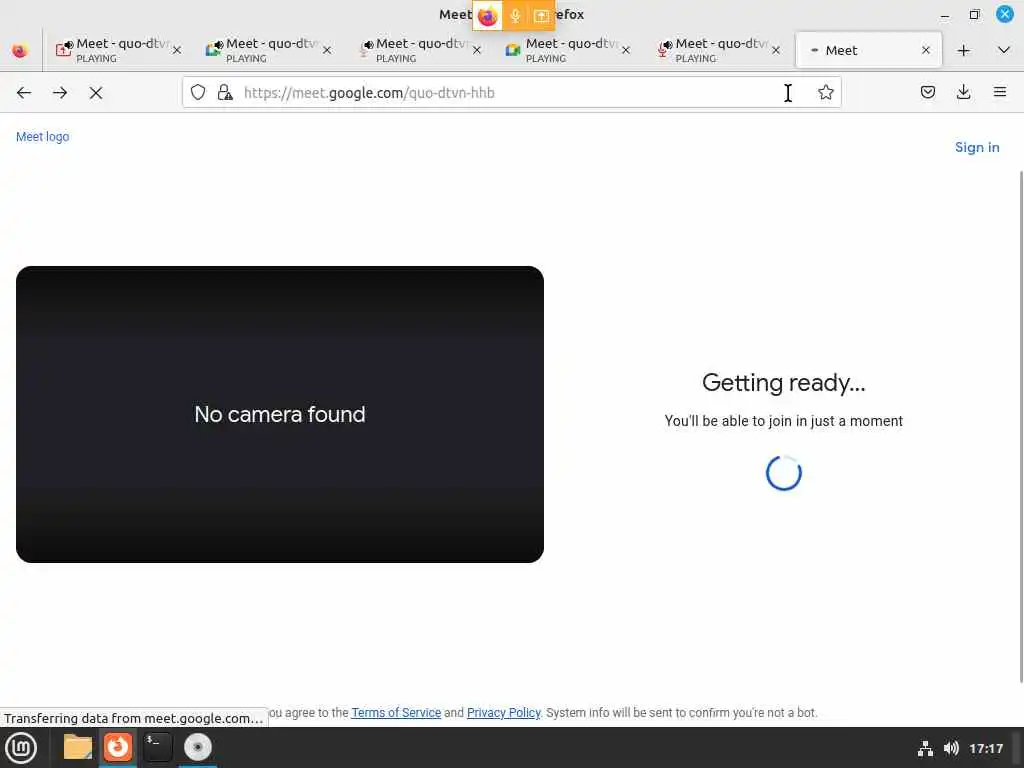Stop loading the current page
This screenshot has width=1024, height=768.
pyautogui.click(x=96, y=93)
